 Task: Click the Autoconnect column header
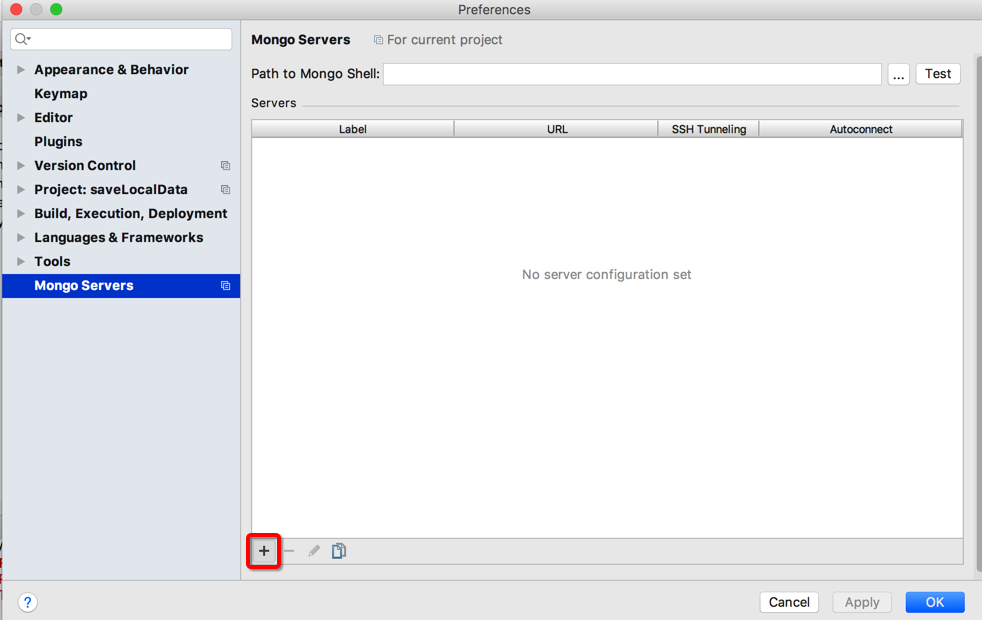[x=861, y=129]
